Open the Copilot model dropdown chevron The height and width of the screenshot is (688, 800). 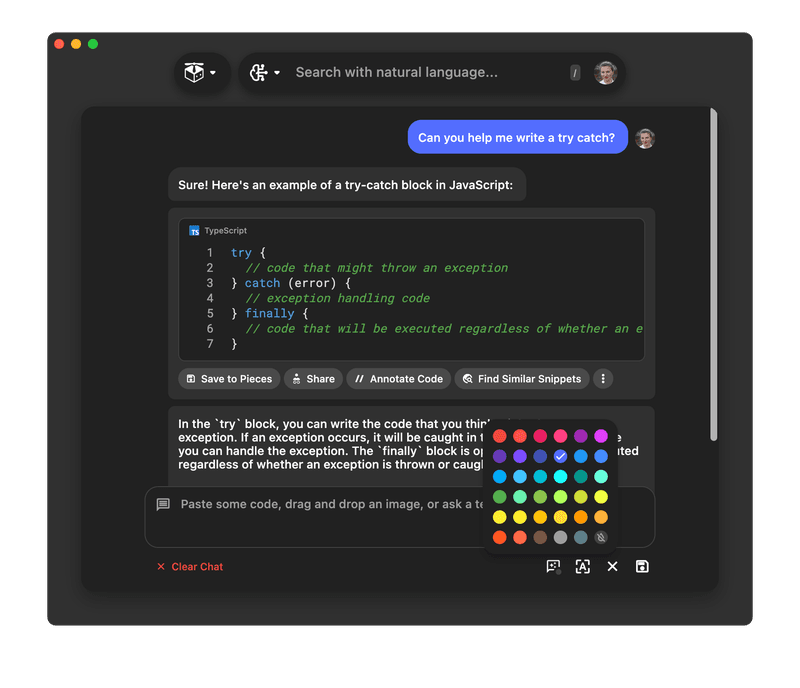[278, 71]
